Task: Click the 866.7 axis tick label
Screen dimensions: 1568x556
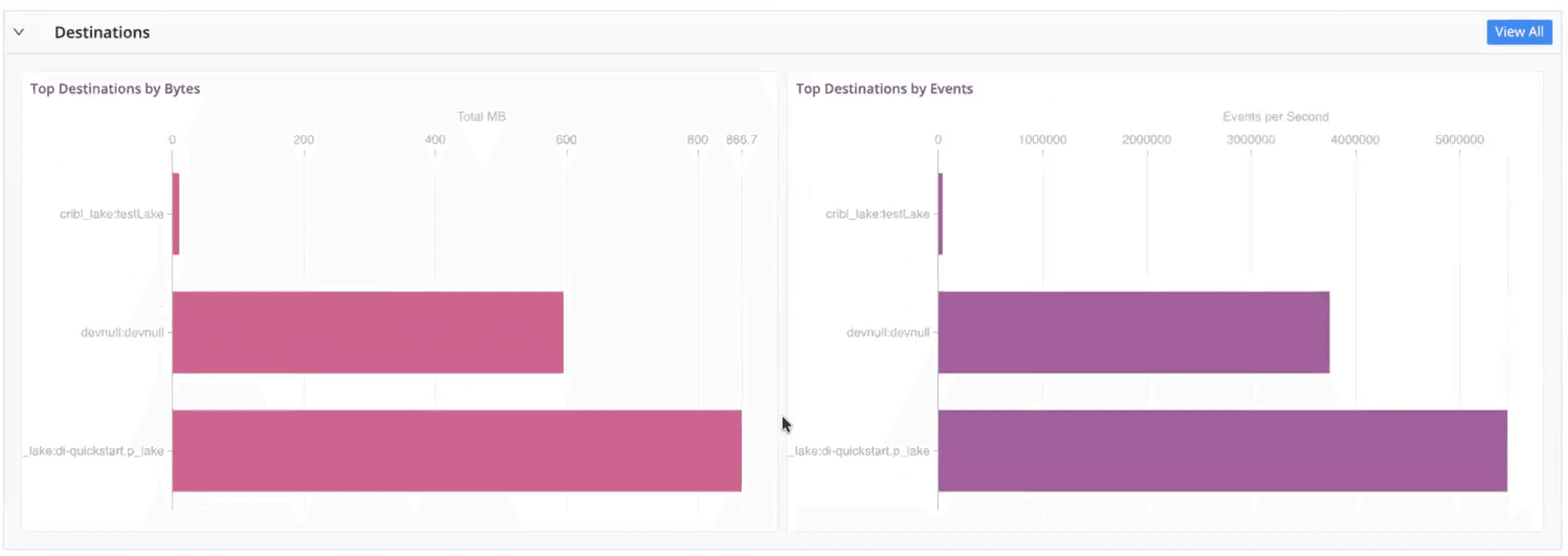Action: click(x=741, y=139)
